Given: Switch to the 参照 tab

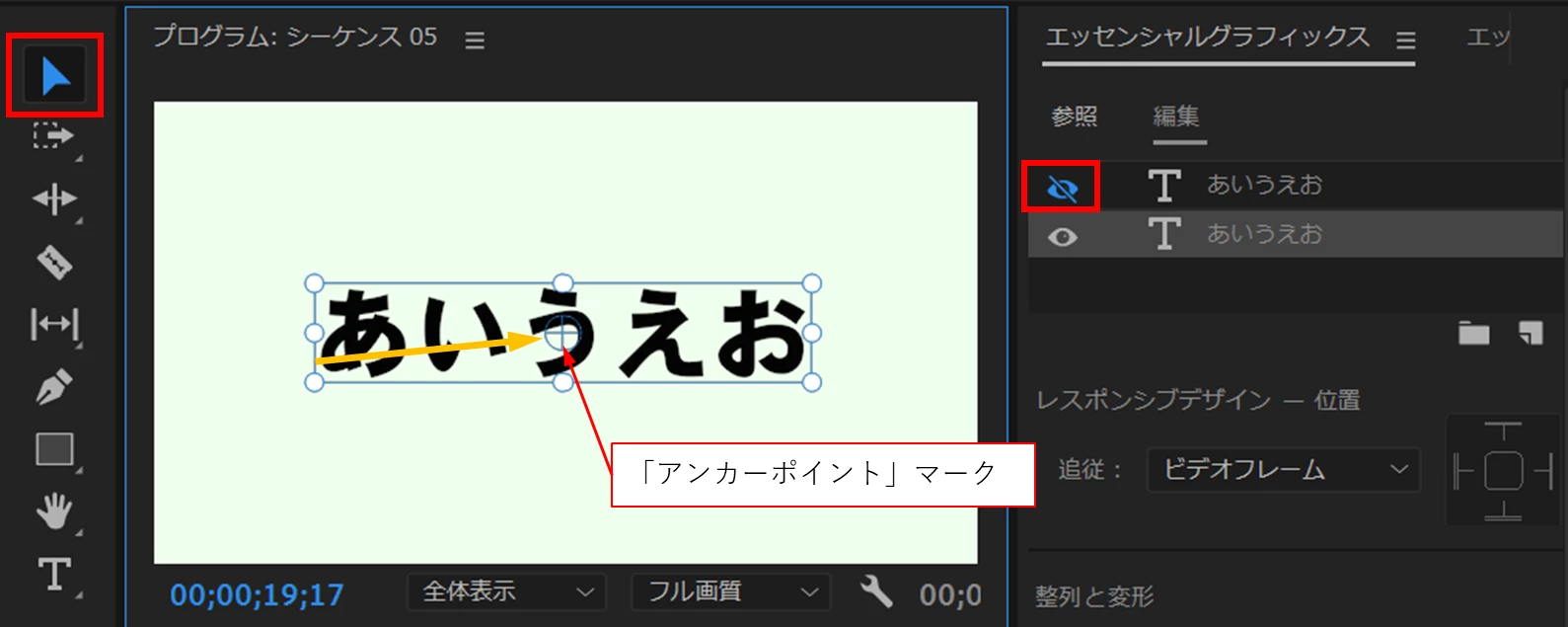Looking at the screenshot, I should 1074,117.
